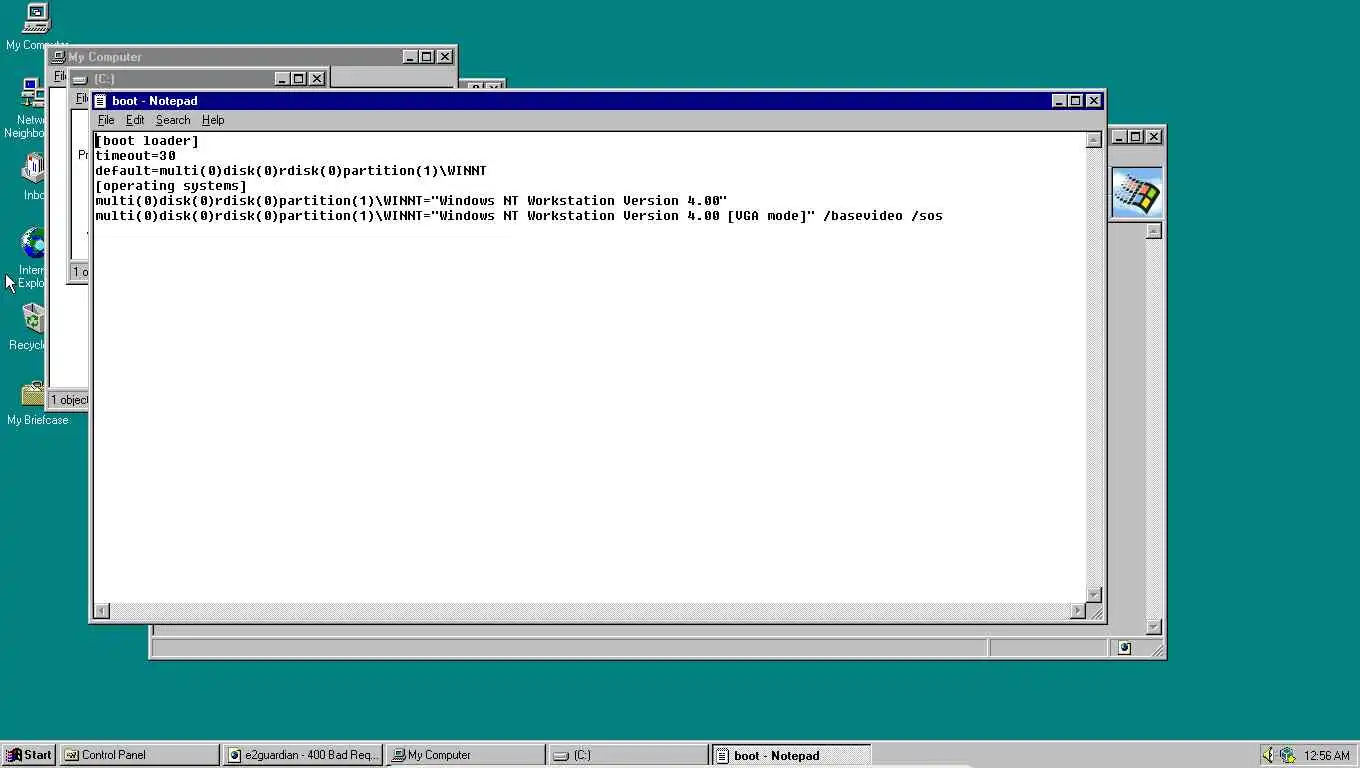Minimize the boot - Notepad window
This screenshot has width=1360, height=768.
click(1059, 101)
